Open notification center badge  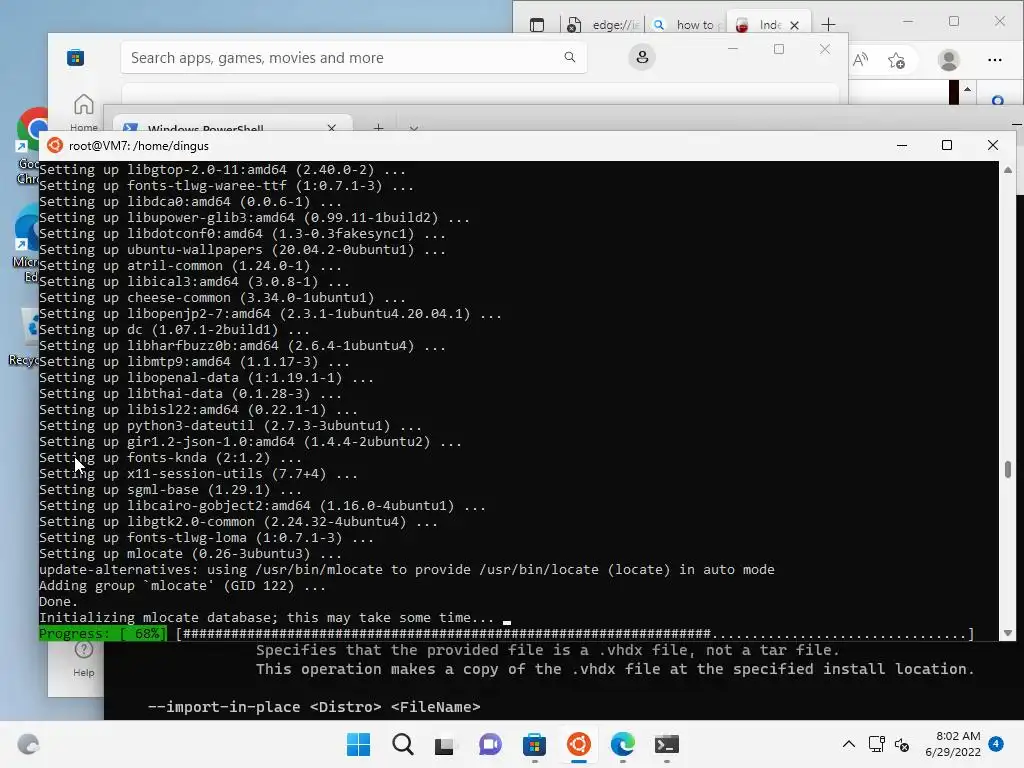click(996, 744)
